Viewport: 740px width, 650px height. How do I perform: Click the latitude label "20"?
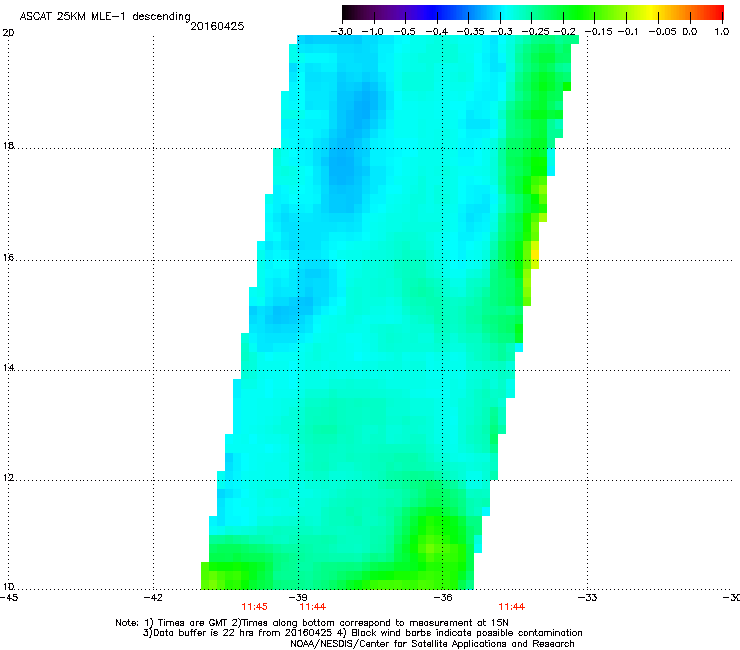(8, 33)
